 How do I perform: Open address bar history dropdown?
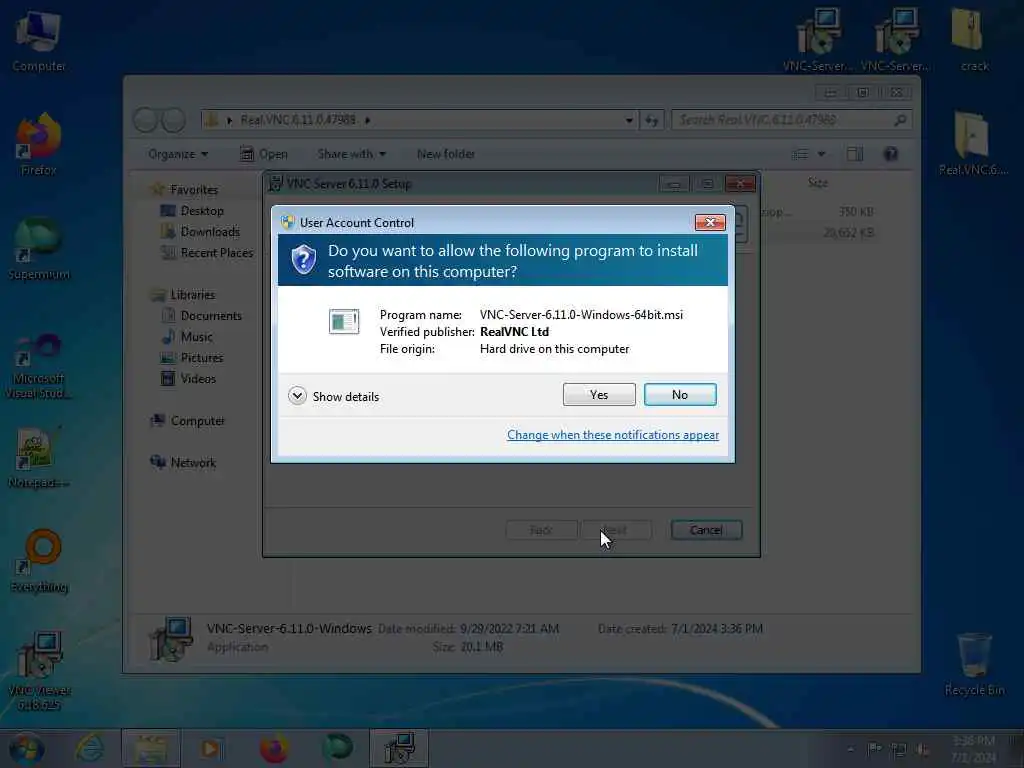pyautogui.click(x=629, y=120)
